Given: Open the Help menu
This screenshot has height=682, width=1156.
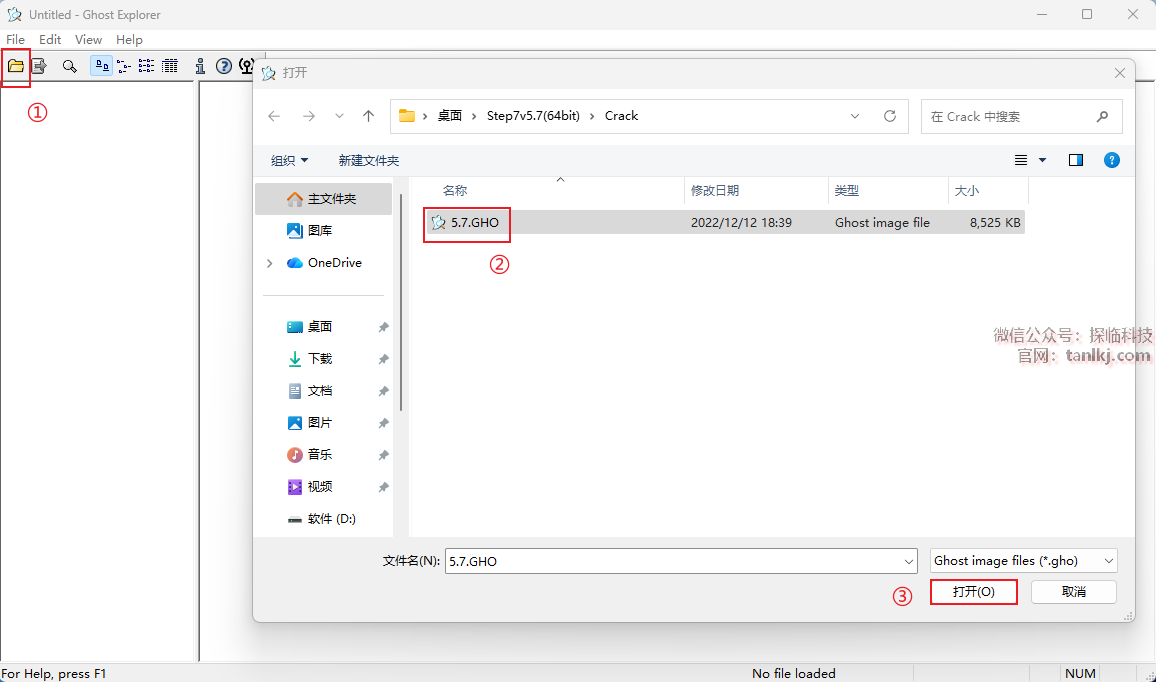Looking at the screenshot, I should [x=129, y=40].
